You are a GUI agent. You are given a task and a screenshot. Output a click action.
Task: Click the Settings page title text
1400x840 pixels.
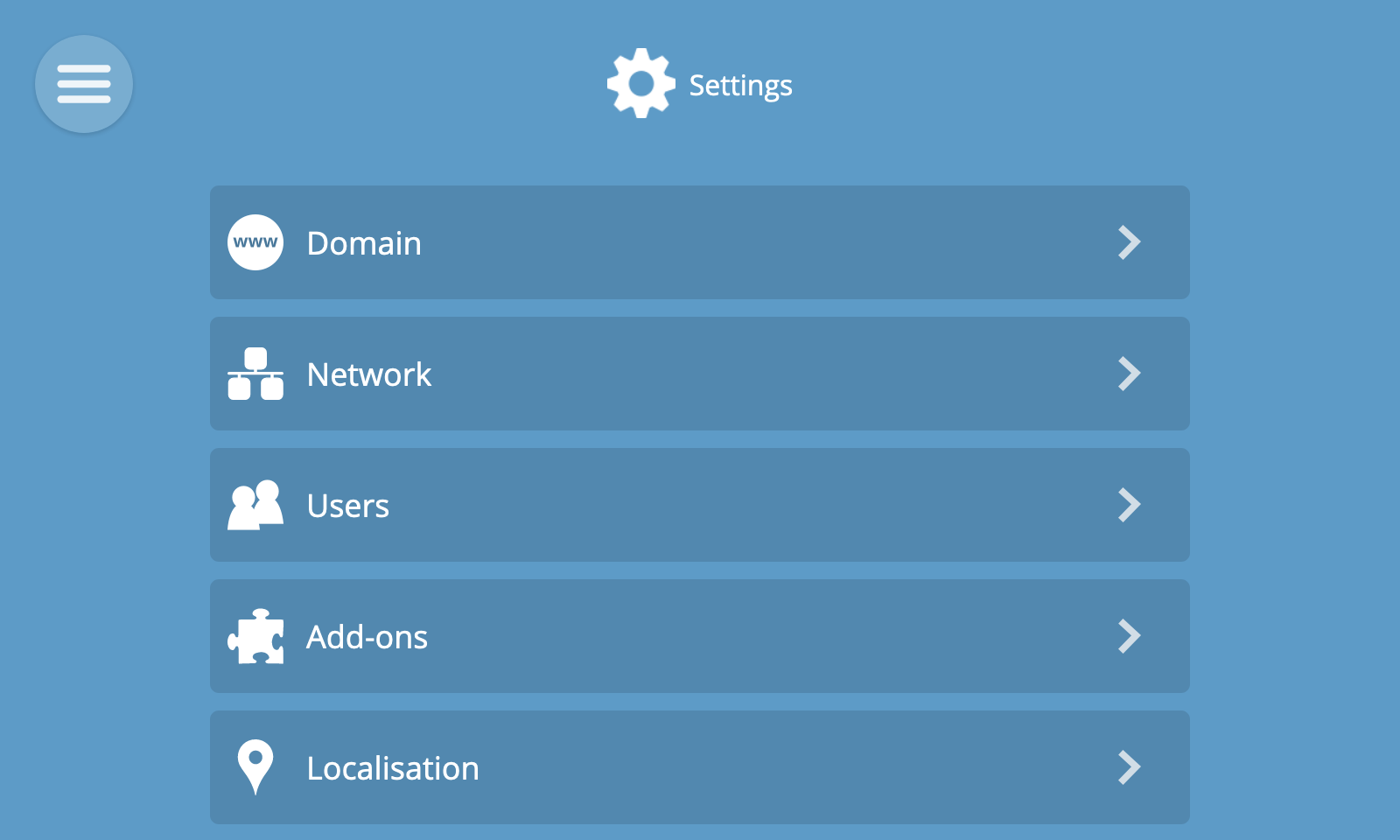point(740,86)
